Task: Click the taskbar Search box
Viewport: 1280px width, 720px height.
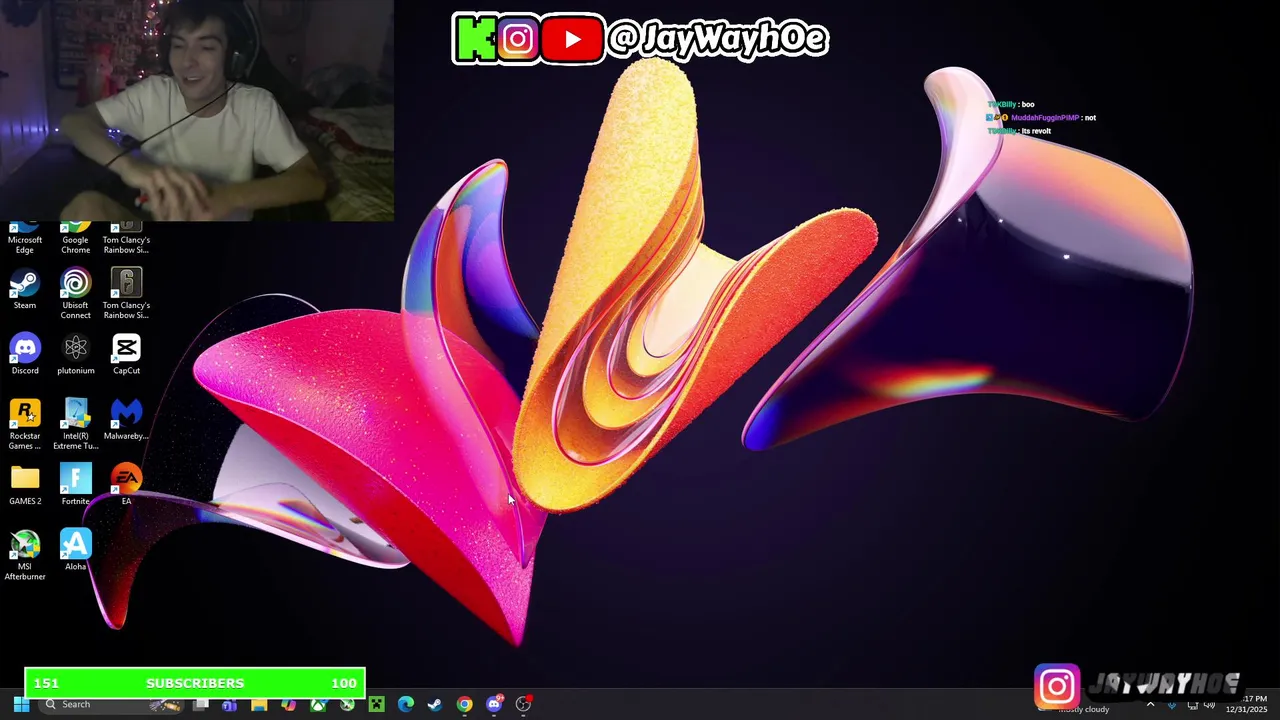Action: [110, 704]
